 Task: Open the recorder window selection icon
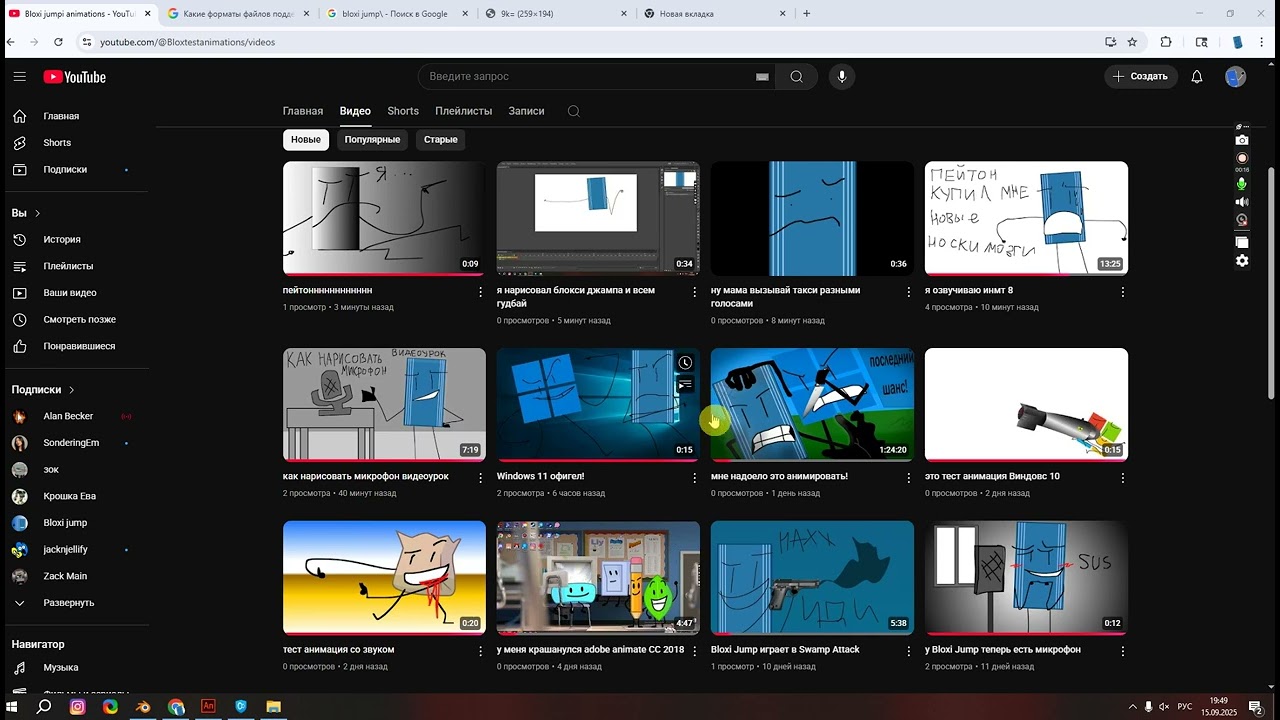(x=1242, y=242)
